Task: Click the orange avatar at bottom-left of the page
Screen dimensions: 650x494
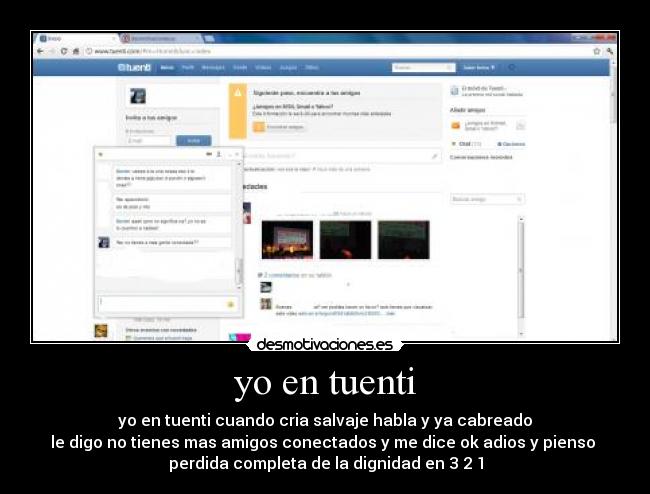Action: [x=101, y=330]
